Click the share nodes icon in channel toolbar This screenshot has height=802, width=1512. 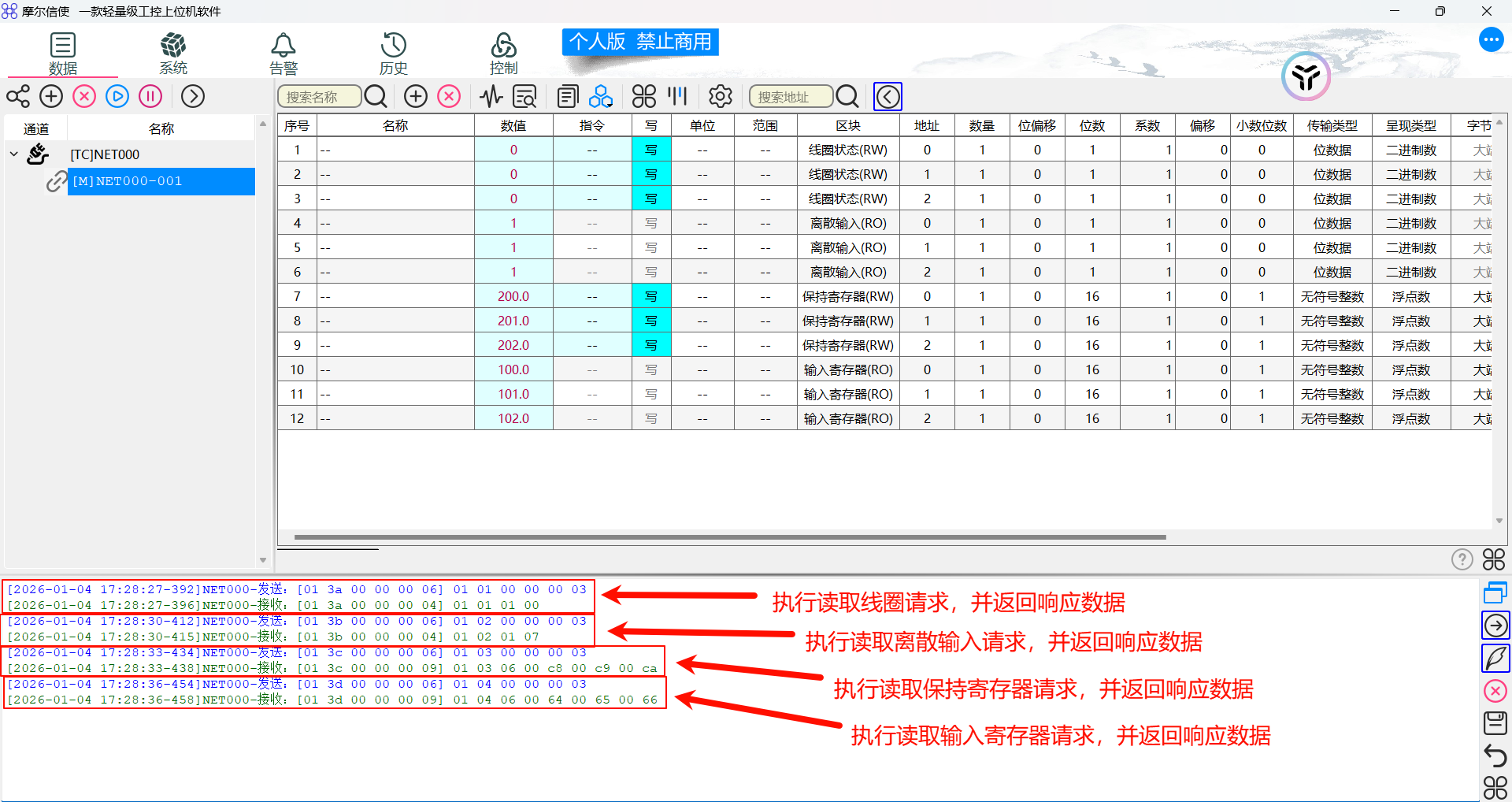pyautogui.click(x=18, y=96)
